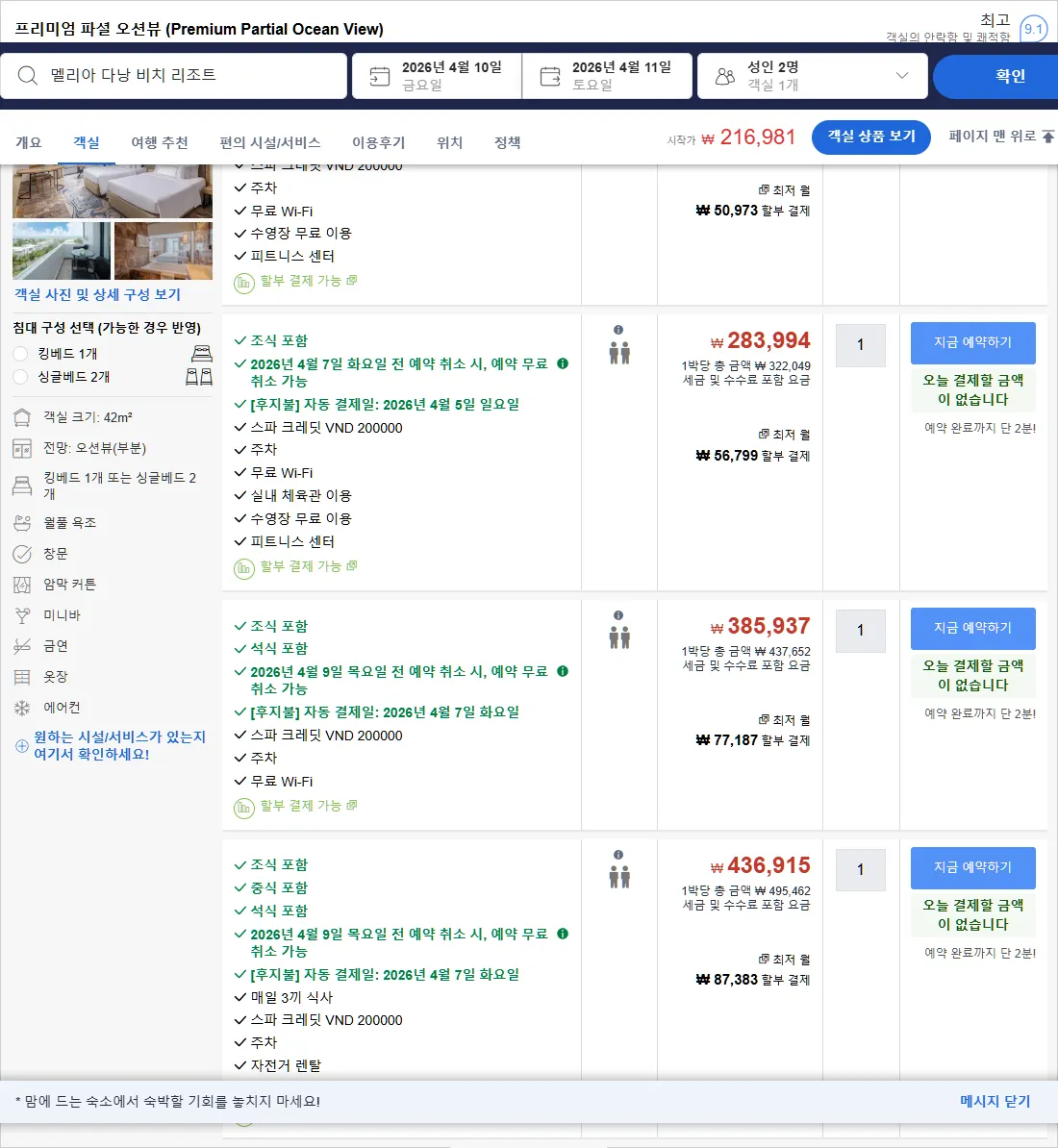Viewport: 1058px width, 1148px height.
Task: Switch to the 정책 tab
Action: [508, 142]
